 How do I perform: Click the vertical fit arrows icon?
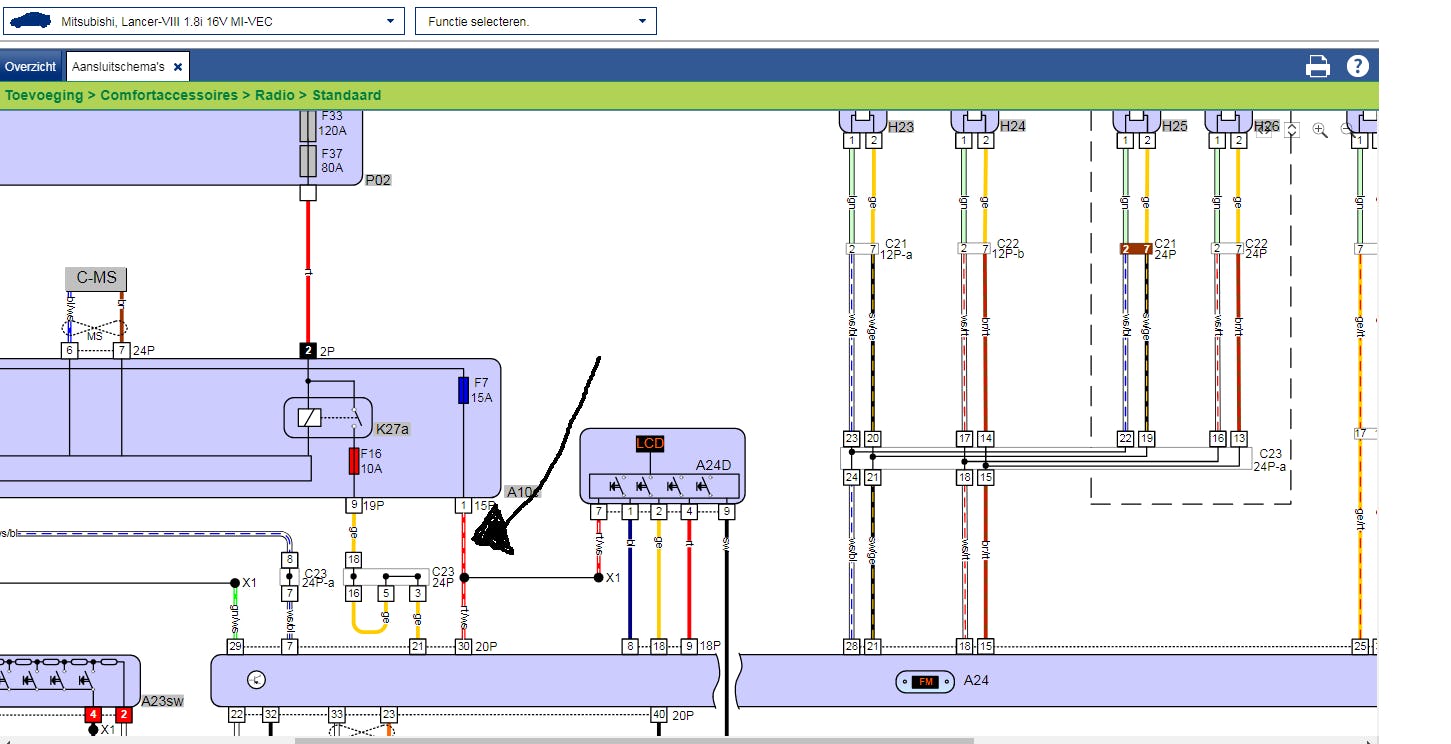(1292, 130)
